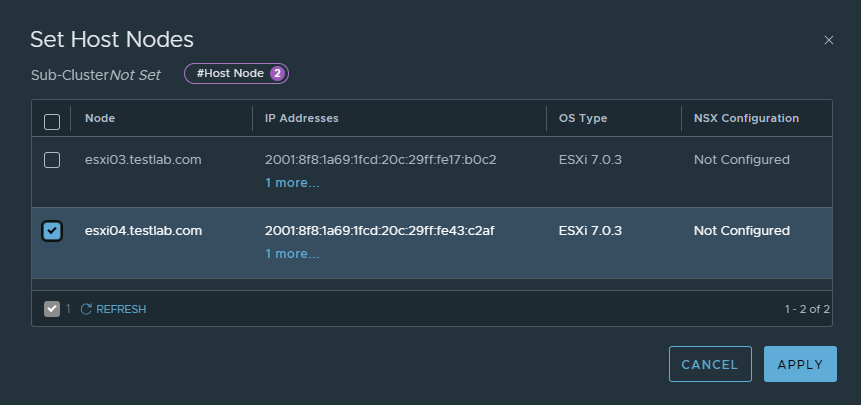Toggle the select-all header checkbox
This screenshot has height=405, width=861.
[52, 121]
